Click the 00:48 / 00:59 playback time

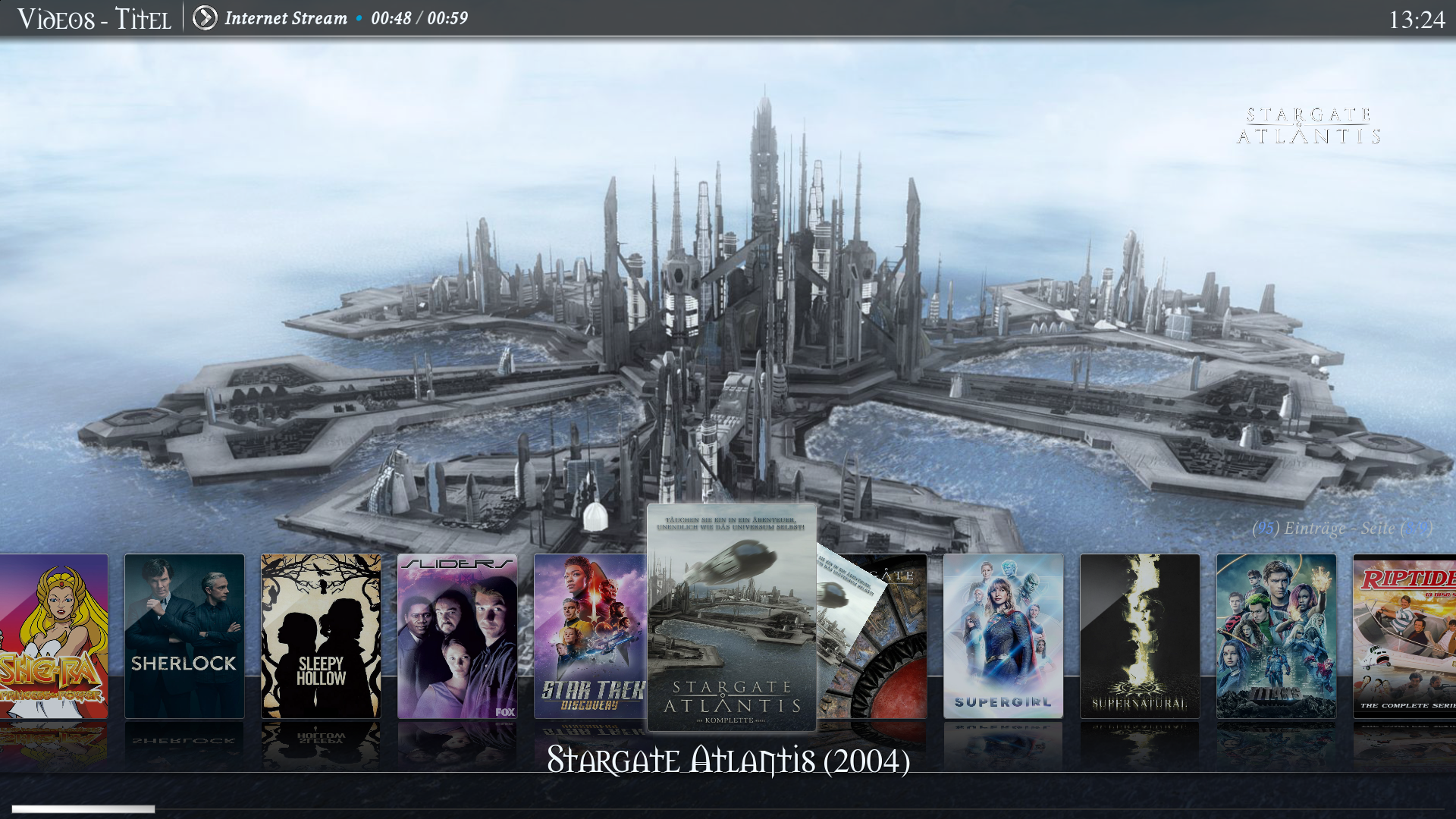pos(419,18)
